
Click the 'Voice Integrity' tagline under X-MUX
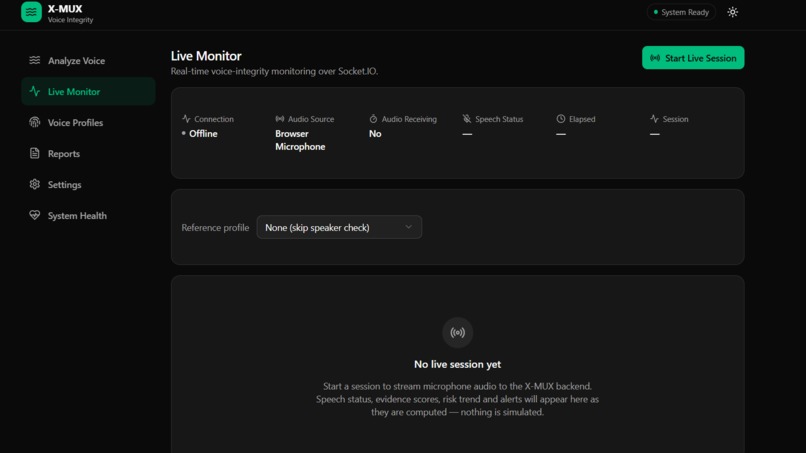(70, 20)
